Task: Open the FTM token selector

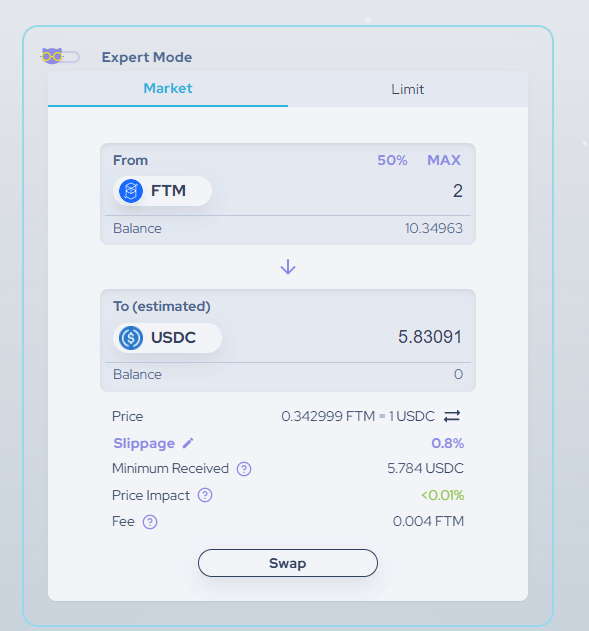Action: 163,191
